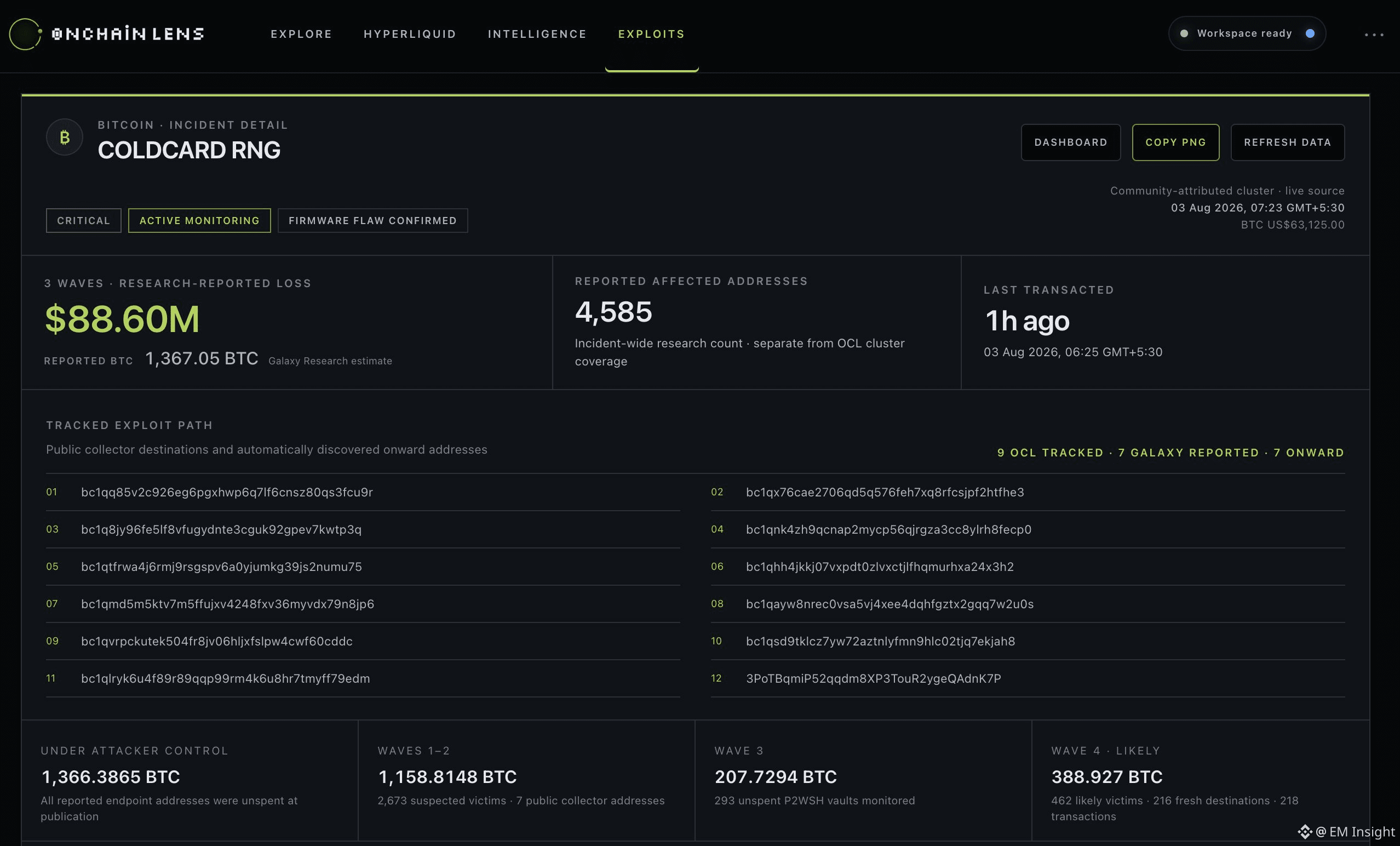Viewport: 1400px width, 846px height.
Task: Select address 03 bc1q8jy96fe5lf8vfugydnte3cguk92gpev7kwtp3q
Action: 363,529
